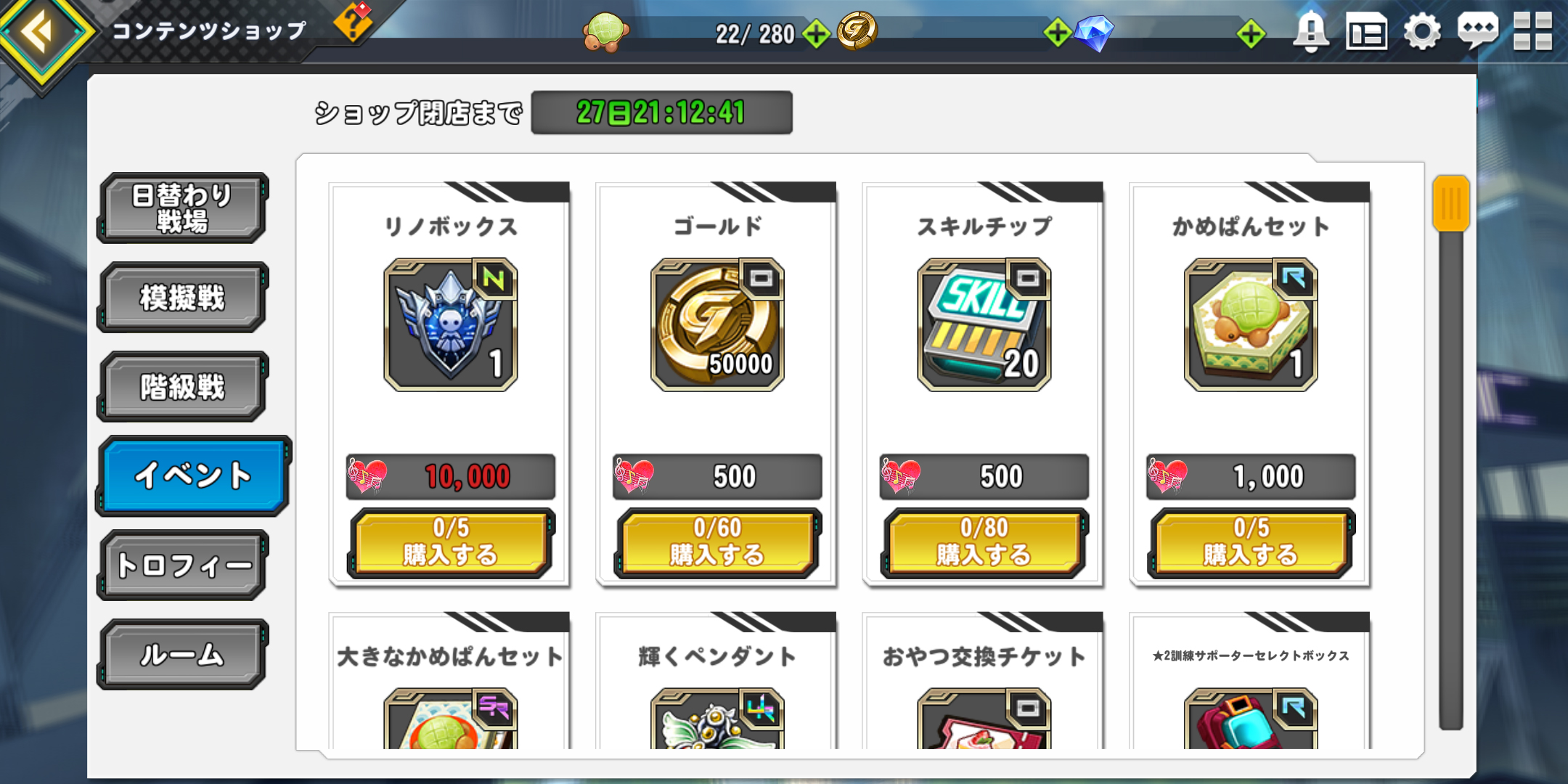This screenshot has width=1568, height=784.
Task: Switch to 日替わり戦場 tab
Action: point(182,208)
